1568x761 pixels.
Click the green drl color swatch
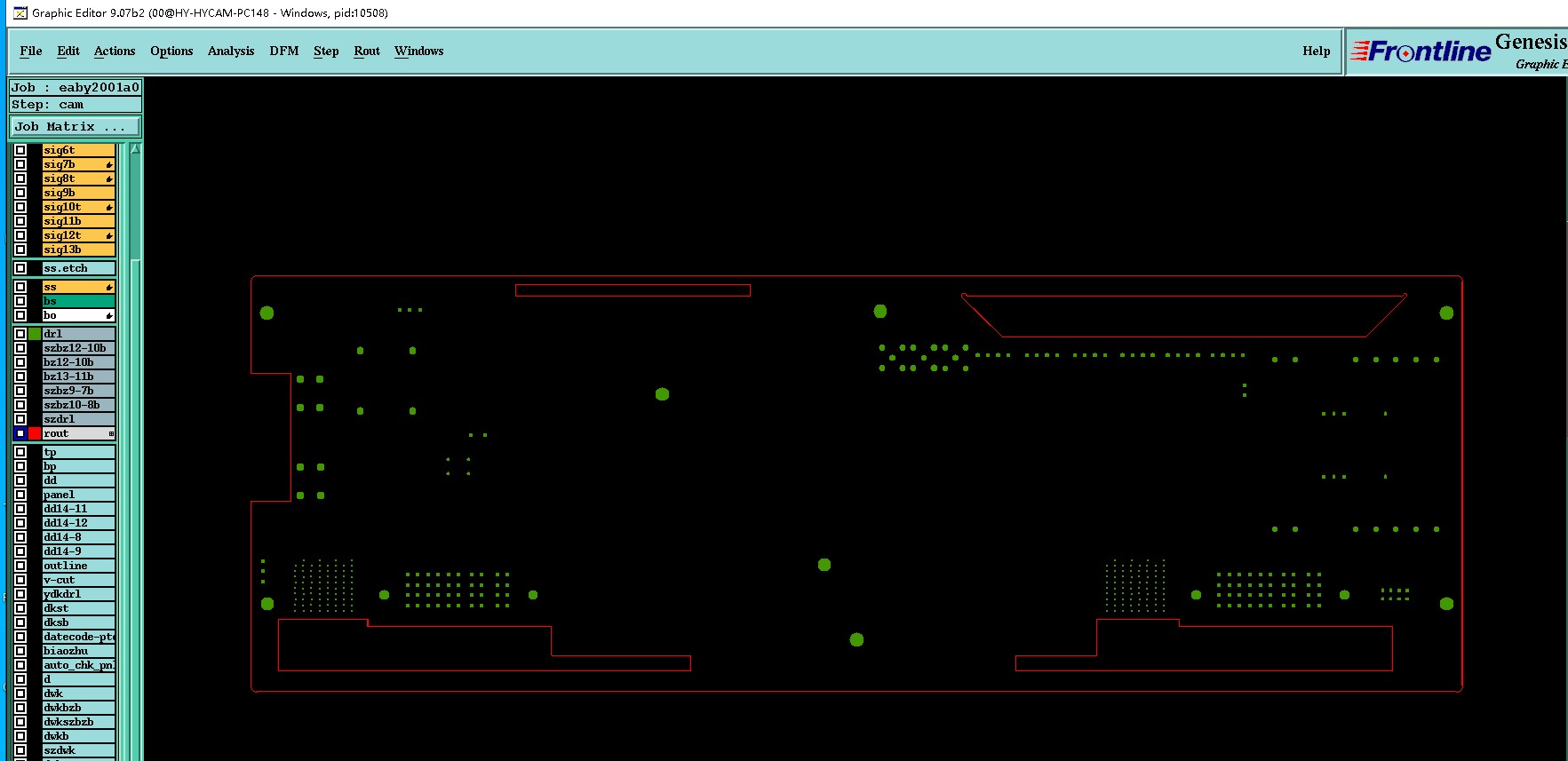pyautogui.click(x=35, y=334)
